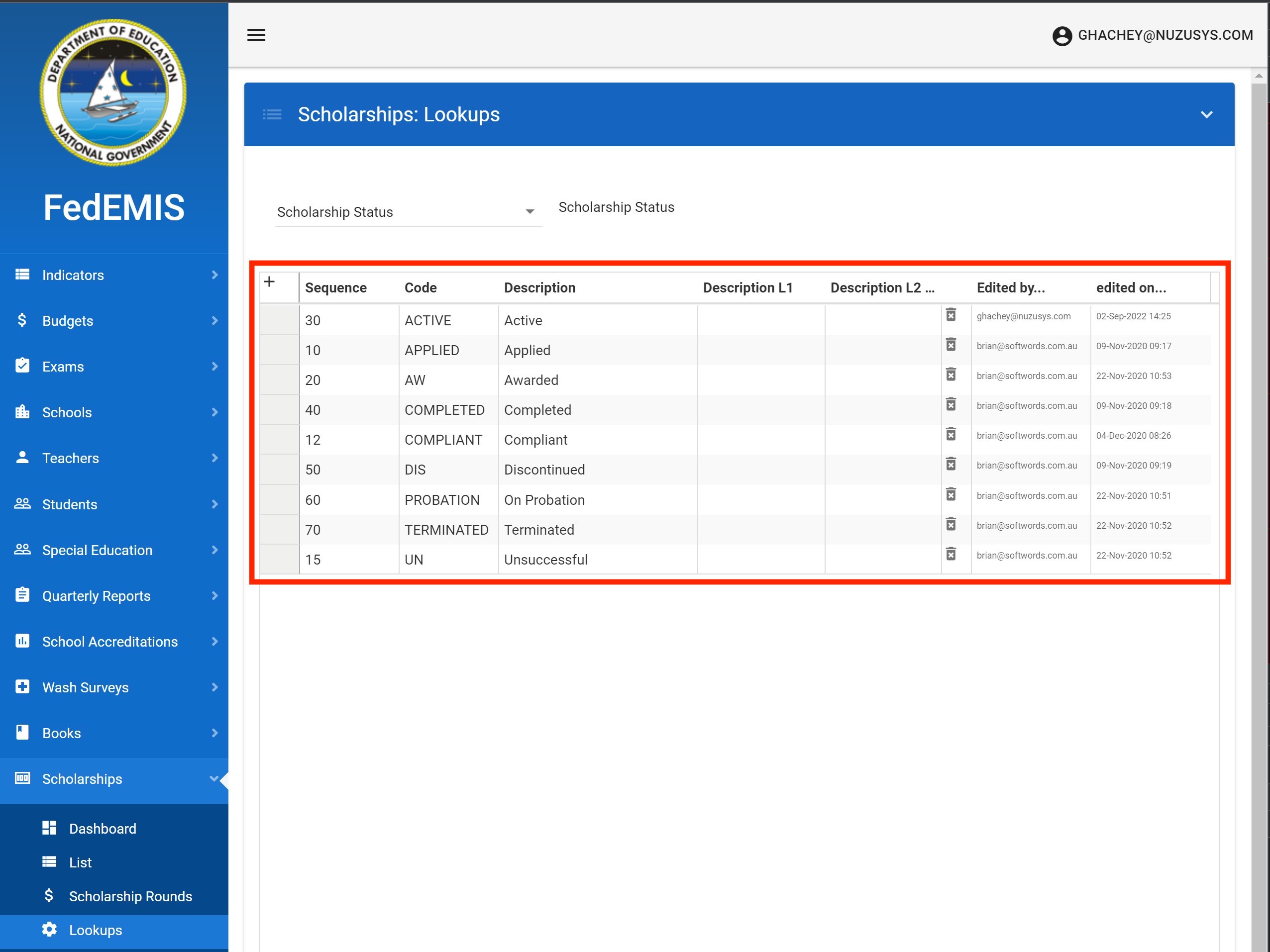Click the FedEMIS department logo
This screenshot has height=952, width=1270.
(113, 93)
